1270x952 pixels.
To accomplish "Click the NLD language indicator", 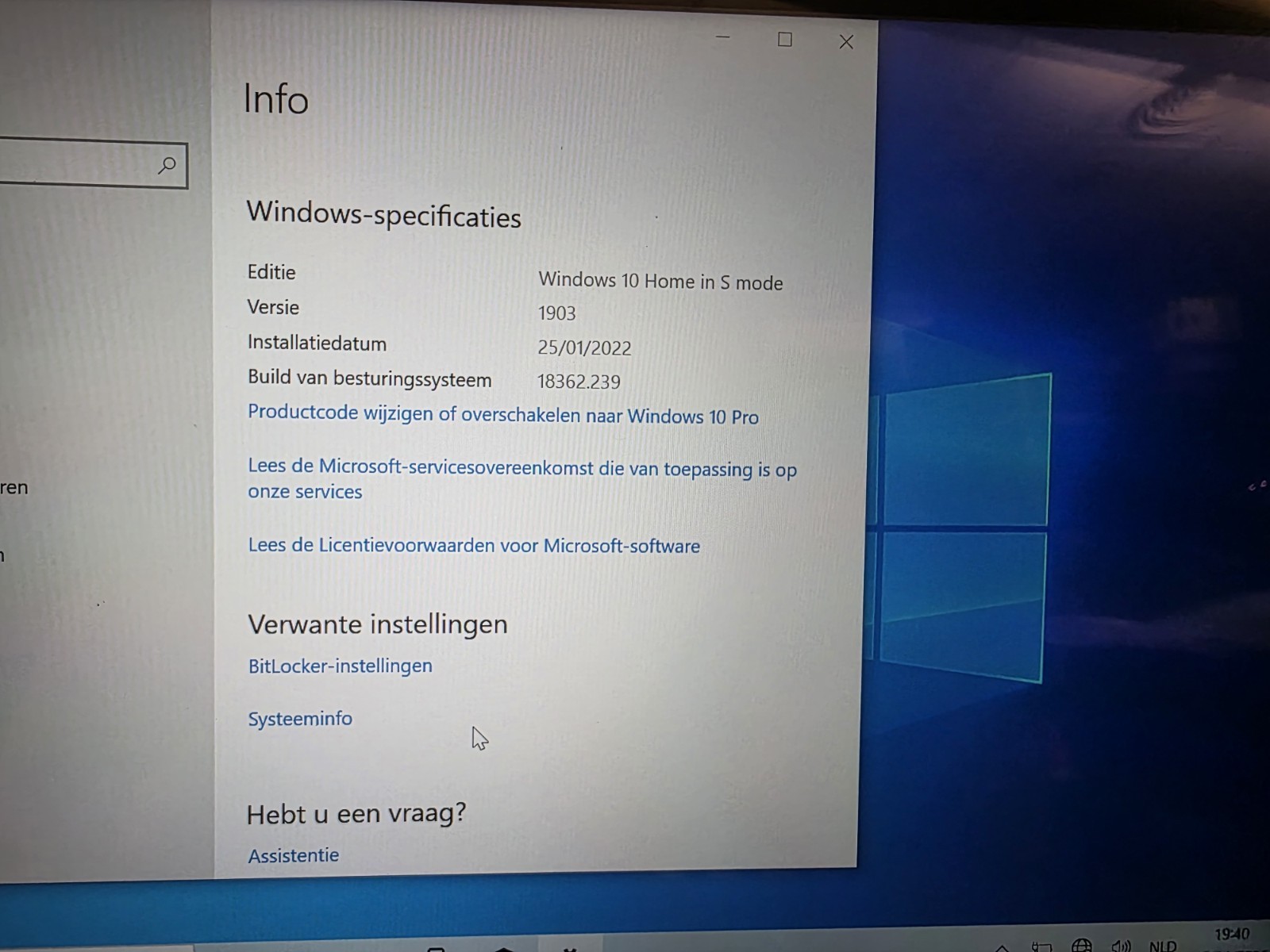I will (x=1163, y=946).
